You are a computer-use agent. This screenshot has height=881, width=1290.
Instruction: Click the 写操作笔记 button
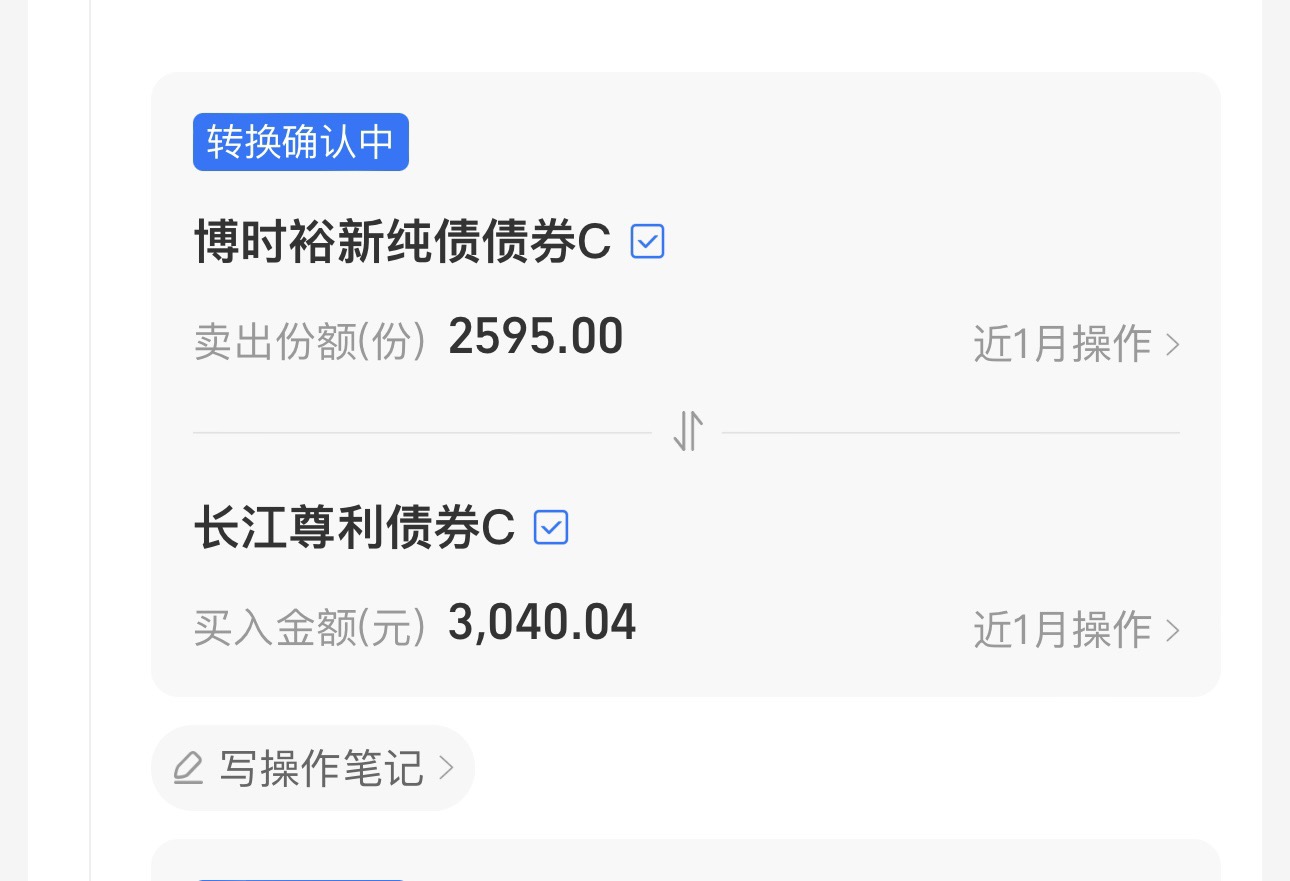[x=313, y=768]
